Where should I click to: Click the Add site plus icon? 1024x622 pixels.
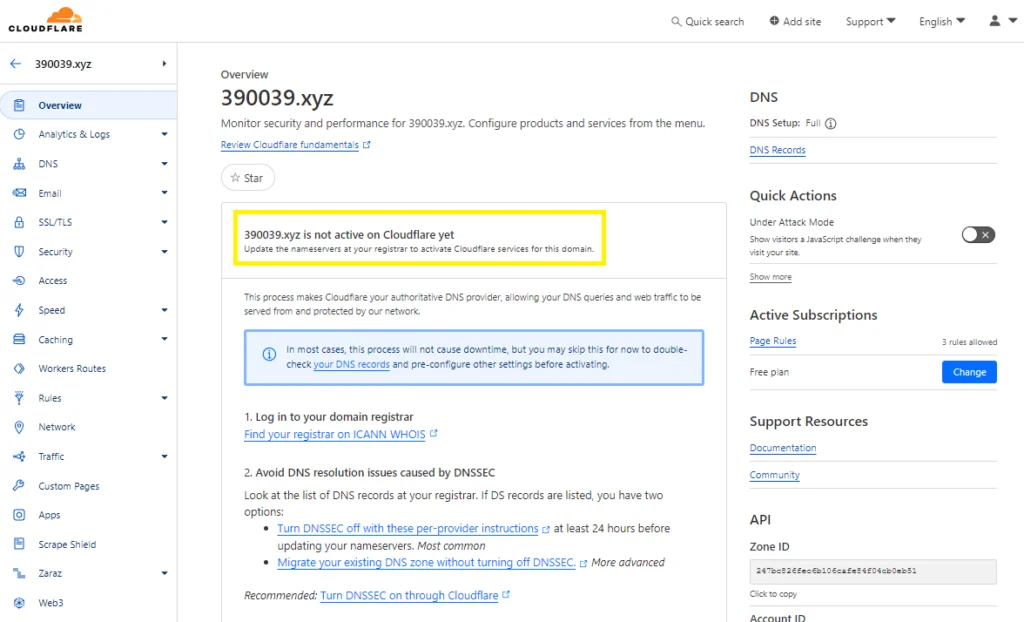click(774, 21)
